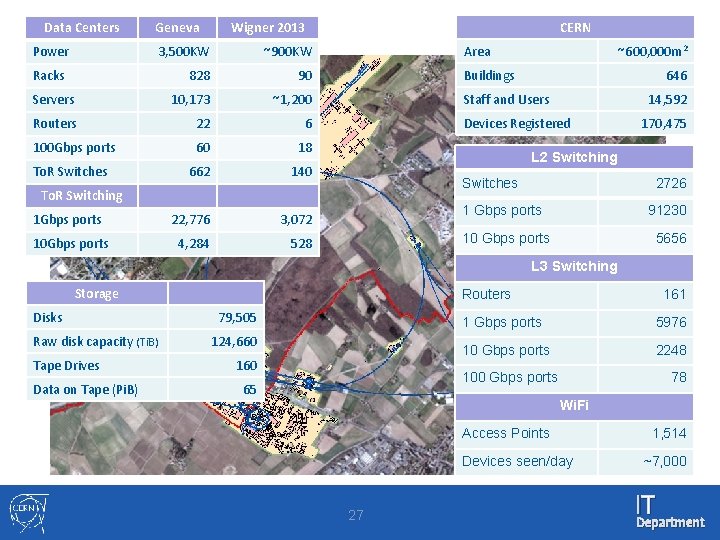The width and height of the screenshot is (720, 540).
Task: Select the 2248 L3 10 Gbps ports value
Action: tap(671, 350)
